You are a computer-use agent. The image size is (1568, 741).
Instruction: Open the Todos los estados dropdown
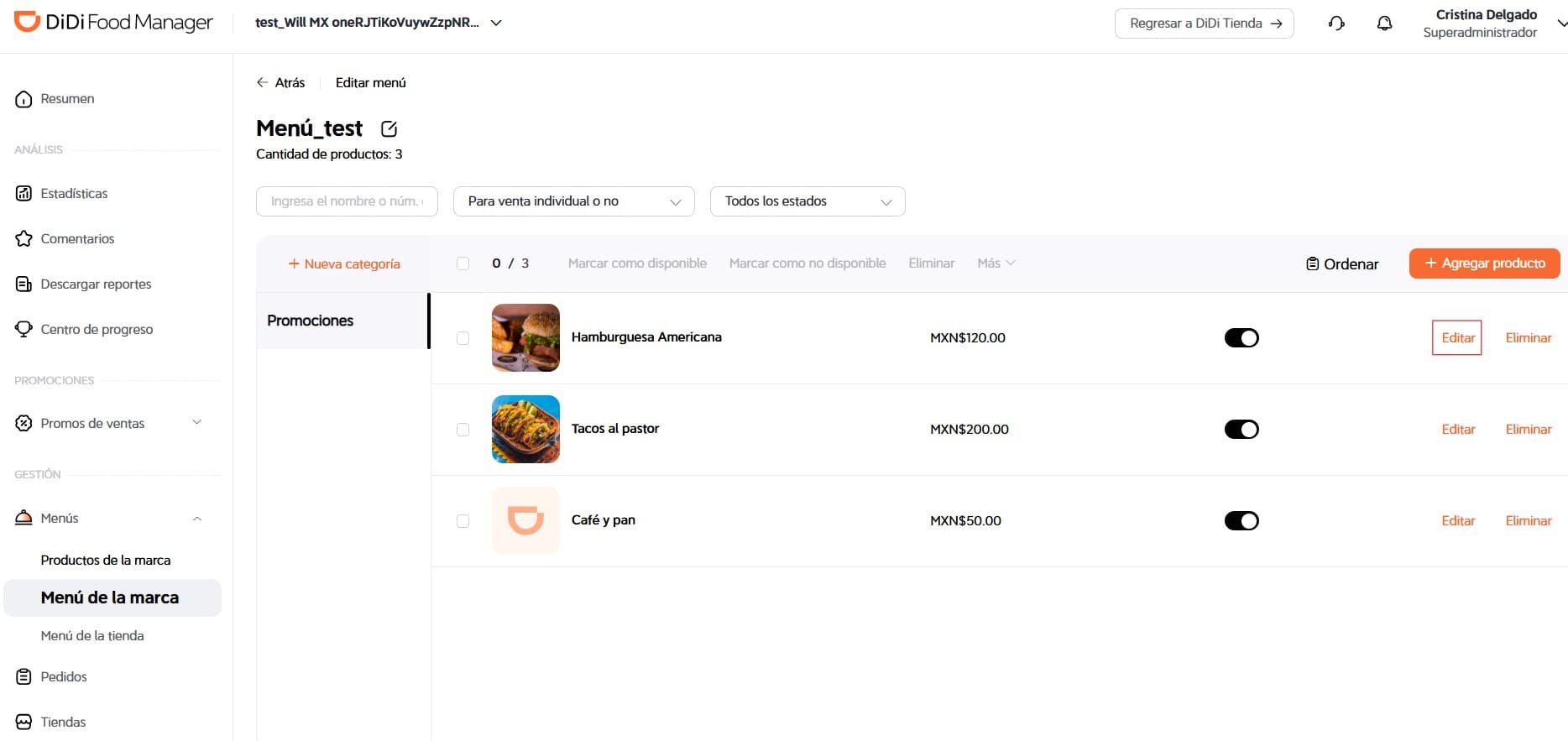pyautogui.click(x=808, y=201)
